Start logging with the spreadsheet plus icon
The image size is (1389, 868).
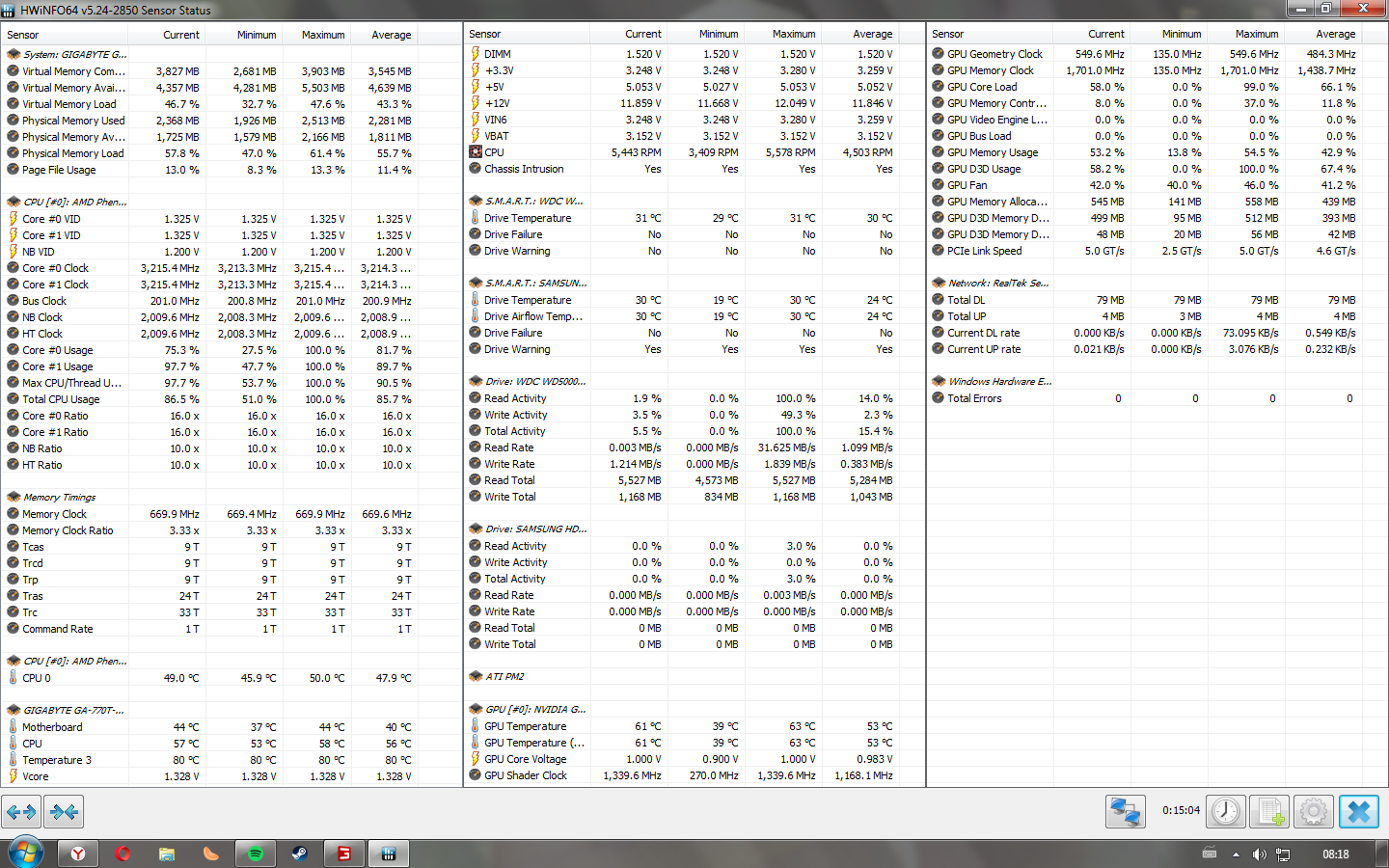1269,812
